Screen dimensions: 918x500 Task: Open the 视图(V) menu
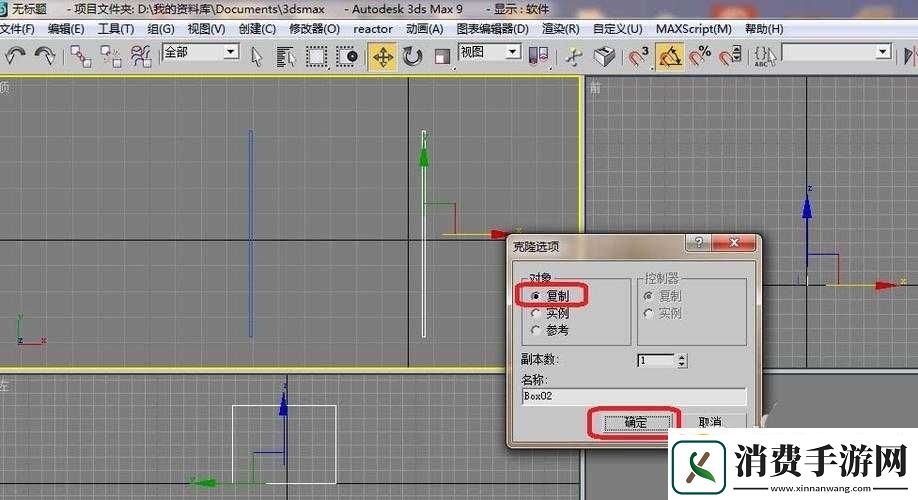click(x=206, y=29)
